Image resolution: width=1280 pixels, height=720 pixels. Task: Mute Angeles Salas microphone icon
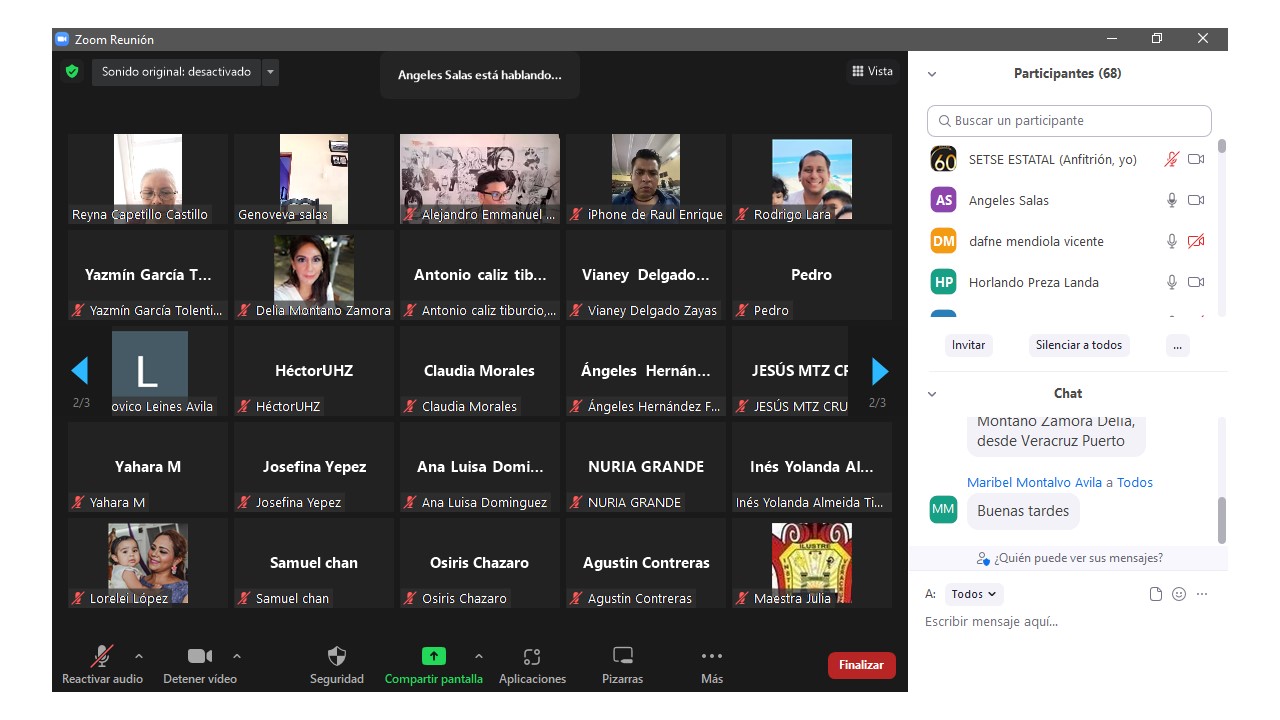1172,200
